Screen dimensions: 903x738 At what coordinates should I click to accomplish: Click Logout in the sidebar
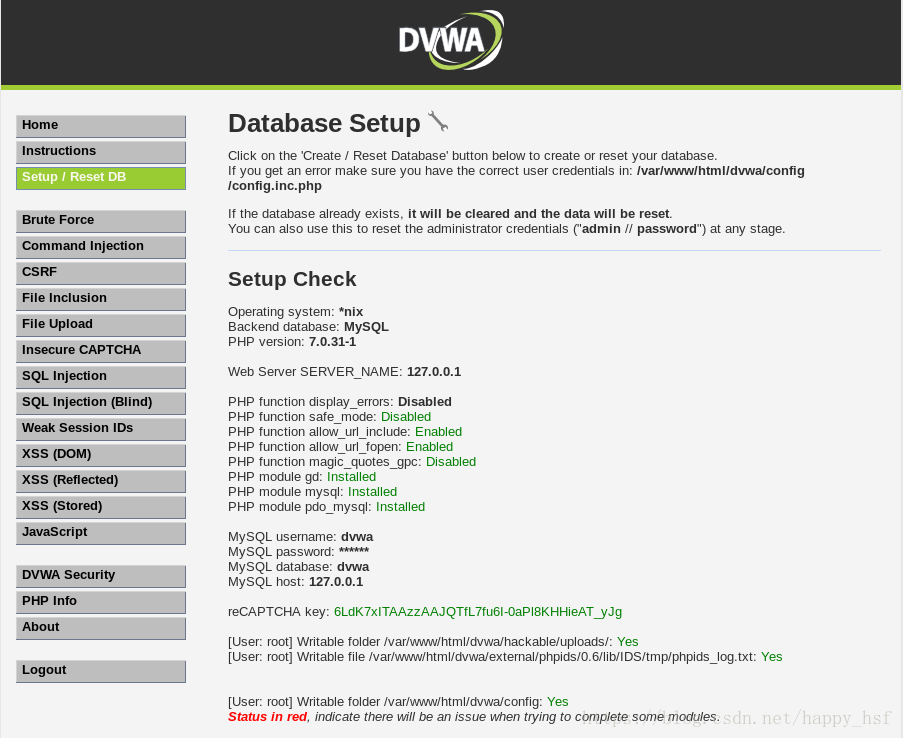(101, 671)
